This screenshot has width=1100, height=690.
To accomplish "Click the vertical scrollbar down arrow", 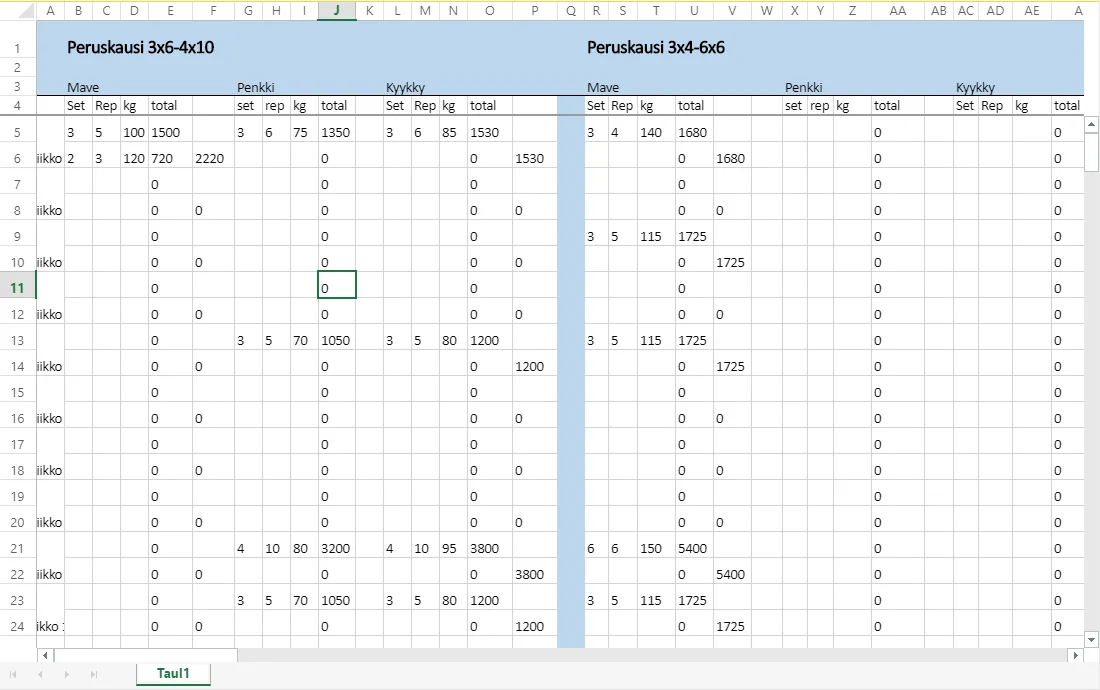I will [x=1092, y=639].
